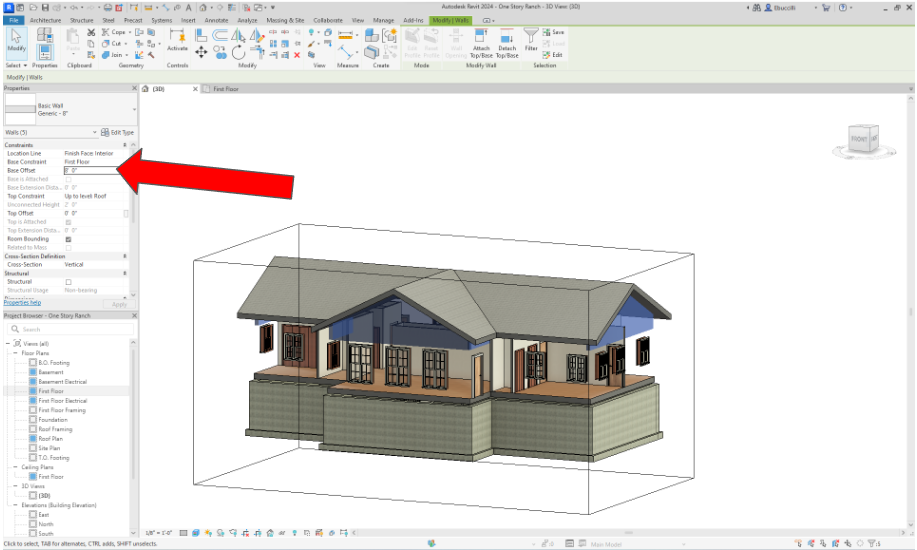Image resolution: width=917 pixels, height=550 pixels.
Task: Open the File menu
Action: click(x=13, y=20)
